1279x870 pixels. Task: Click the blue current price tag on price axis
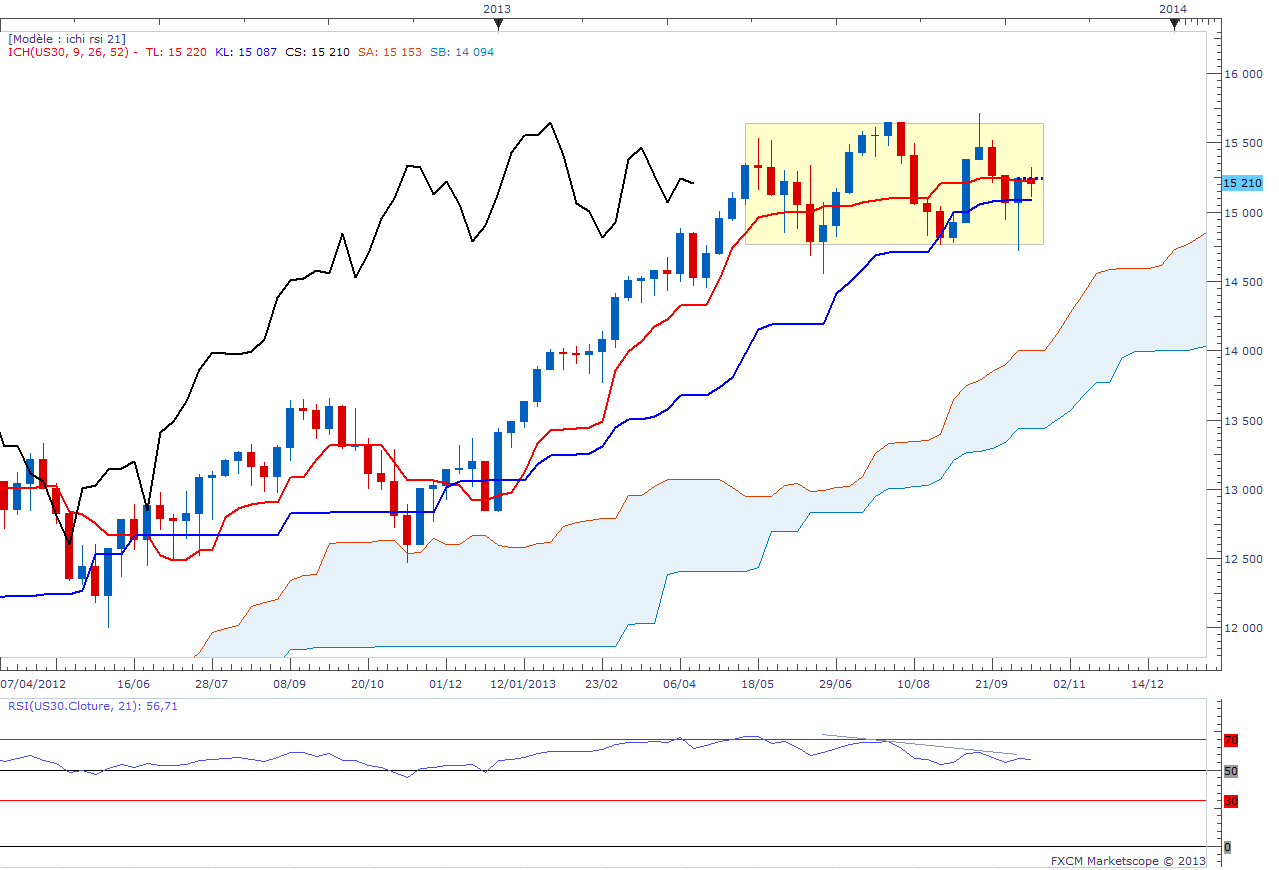pos(1242,183)
